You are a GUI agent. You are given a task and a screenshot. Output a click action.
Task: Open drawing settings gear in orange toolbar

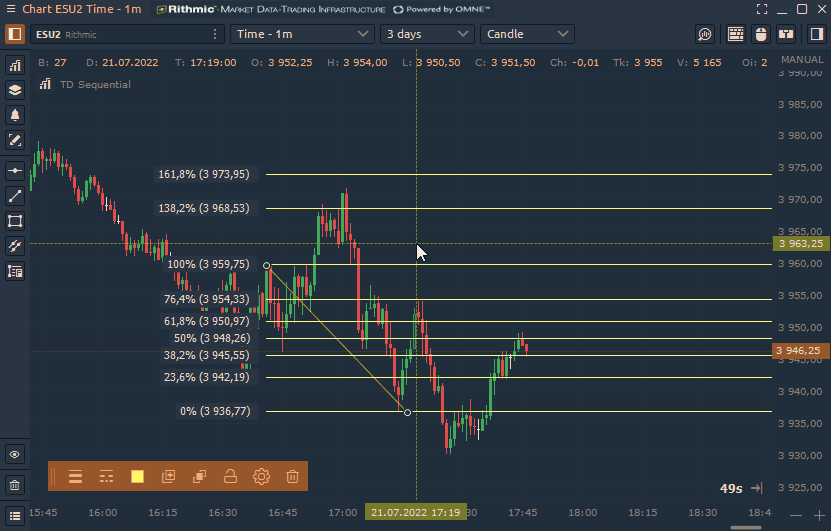(x=261, y=477)
